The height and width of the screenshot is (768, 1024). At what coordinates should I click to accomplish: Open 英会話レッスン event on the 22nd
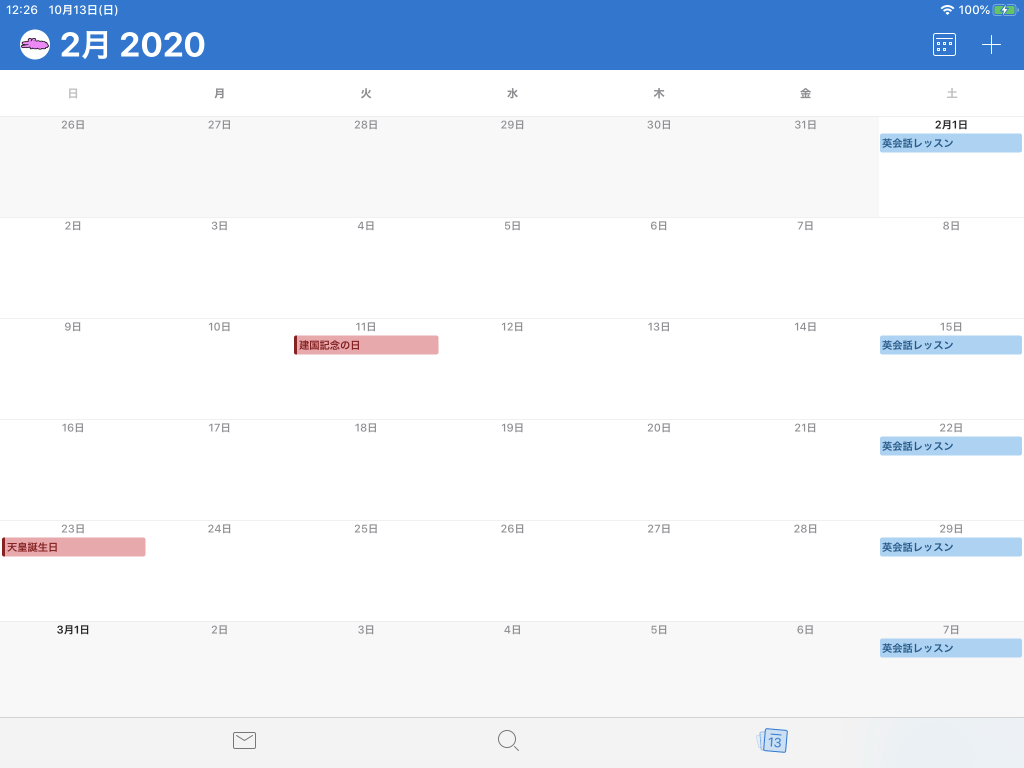950,446
